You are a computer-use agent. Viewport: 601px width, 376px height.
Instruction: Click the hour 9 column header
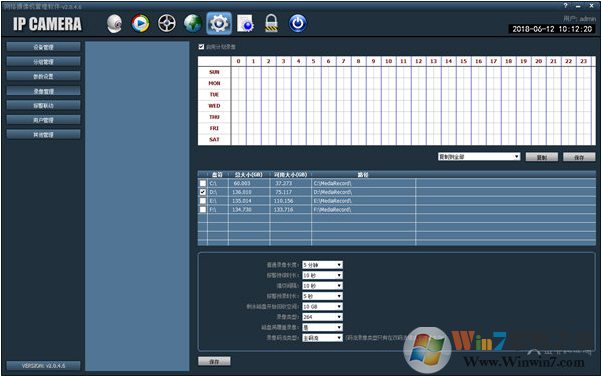(373, 61)
